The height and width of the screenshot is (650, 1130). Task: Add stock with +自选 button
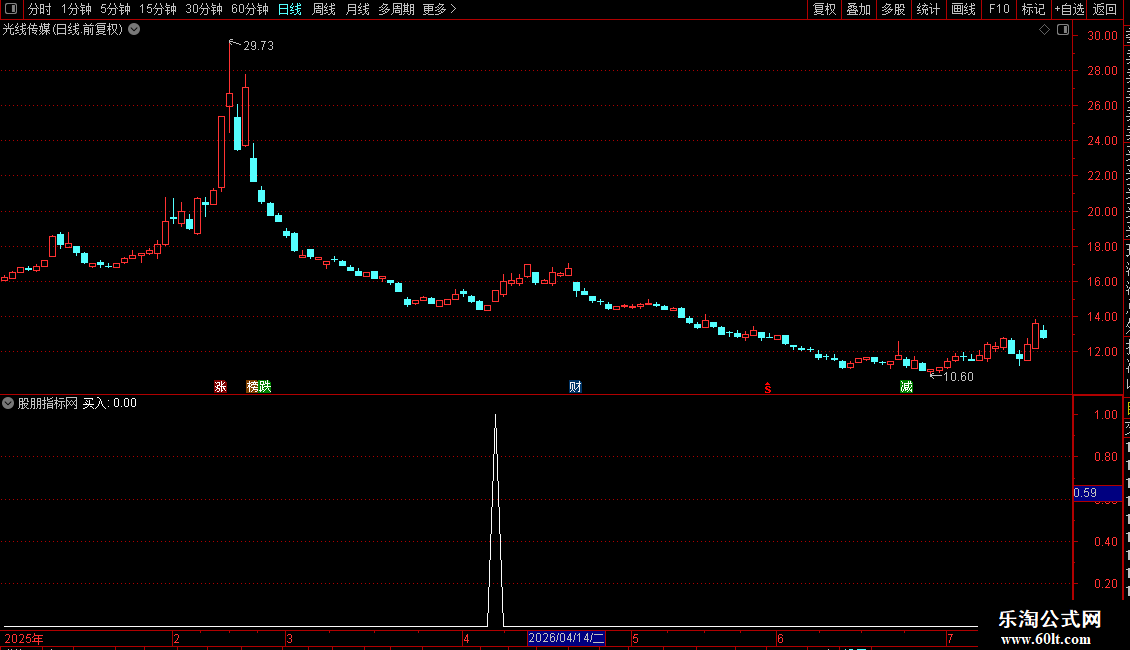pyautogui.click(x=1069, y=9)
